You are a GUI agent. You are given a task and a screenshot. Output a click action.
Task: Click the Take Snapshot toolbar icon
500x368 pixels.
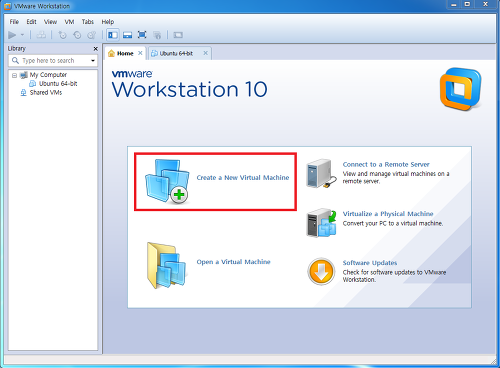pos(62,35)
